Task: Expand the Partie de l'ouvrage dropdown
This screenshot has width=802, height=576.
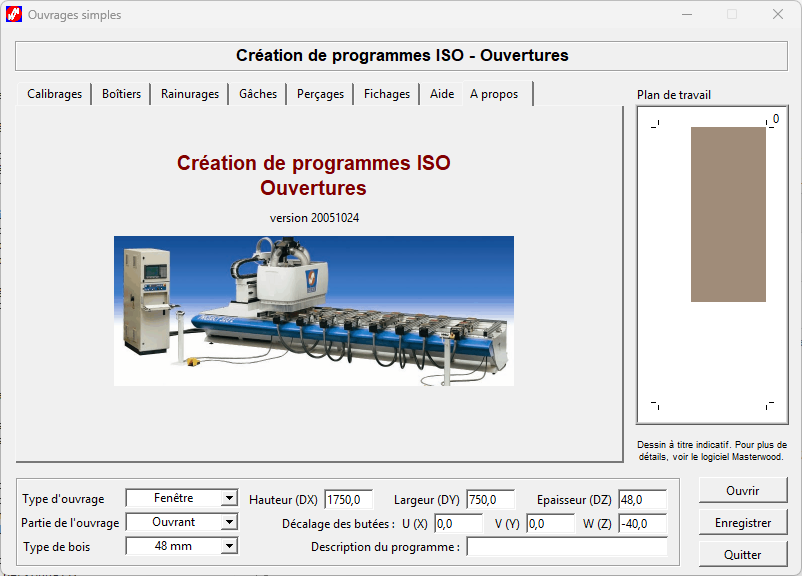Action: pyautogui.click(x=229, y=522)
